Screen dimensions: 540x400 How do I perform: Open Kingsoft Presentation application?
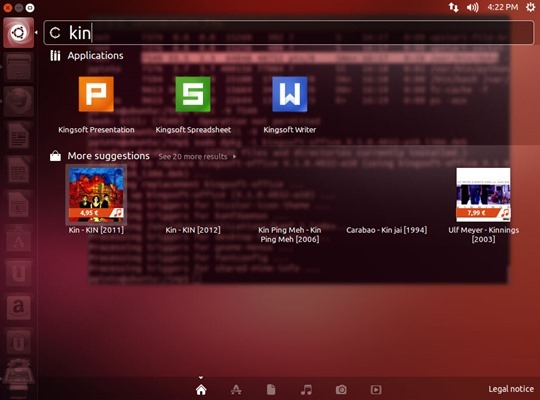pyautogui.click(x=96, y=104)
